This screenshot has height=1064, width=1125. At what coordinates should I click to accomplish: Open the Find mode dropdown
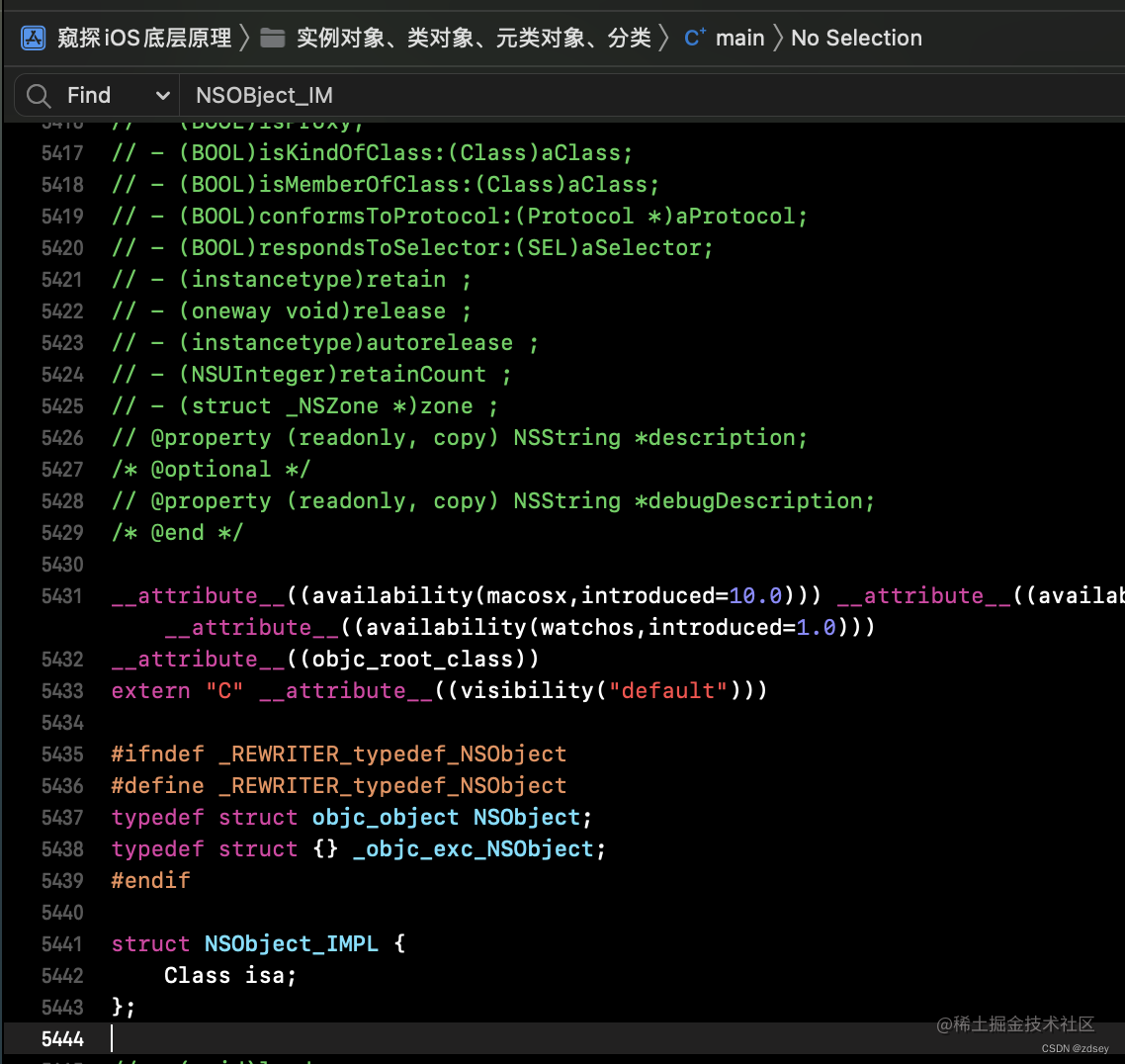tap(118, 95)
